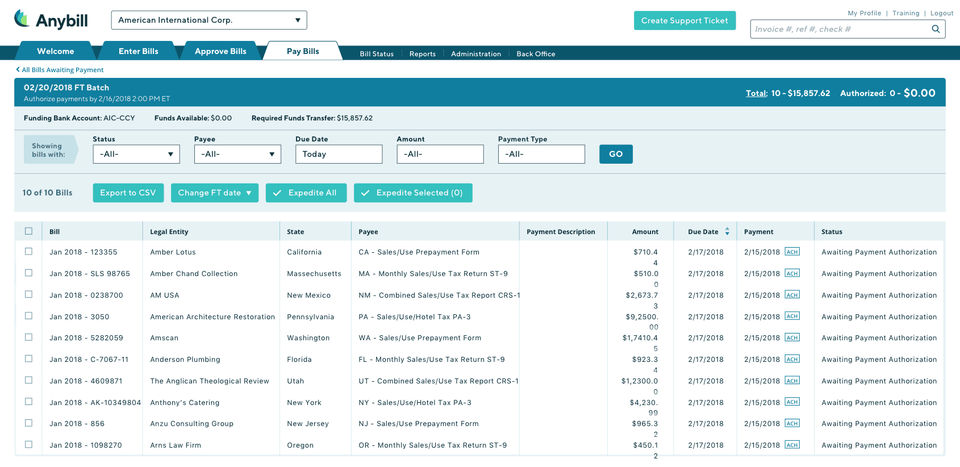Sort by the State column header
The image size is (960, 467).
point(295,232)
